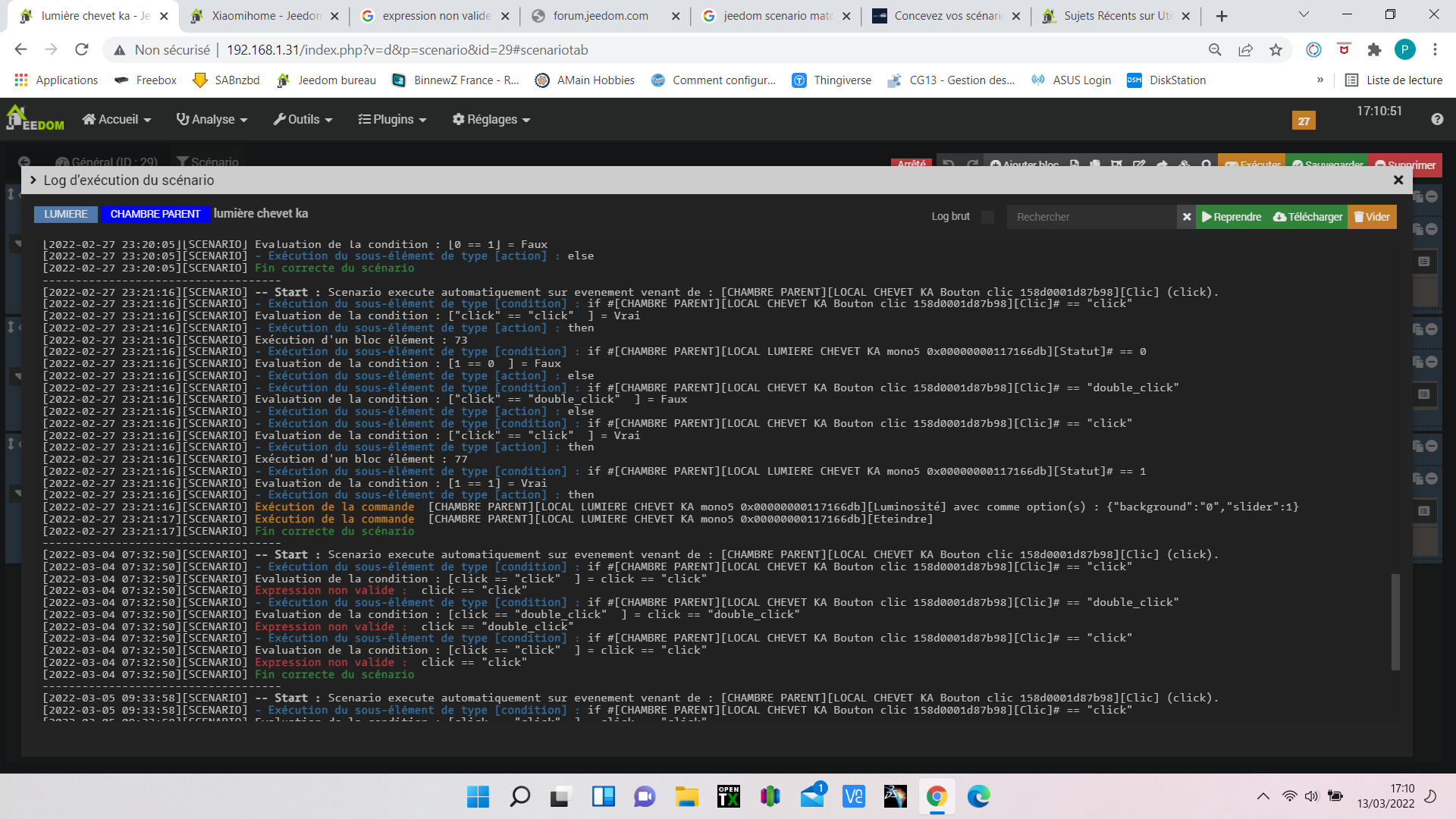Select the LUMIERE tag label
Image resolution: width=1456 pixels, height=819 pixels.
coord(66,214)
